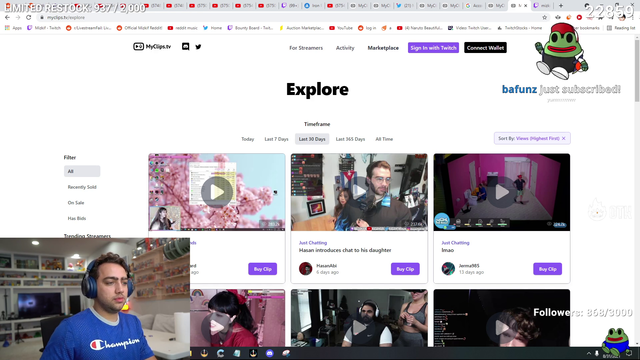Image resolution: width=640 pixels, height=360 pixels.
Task: Open the girl in red clip thumbnail
Action: (237, 318)
